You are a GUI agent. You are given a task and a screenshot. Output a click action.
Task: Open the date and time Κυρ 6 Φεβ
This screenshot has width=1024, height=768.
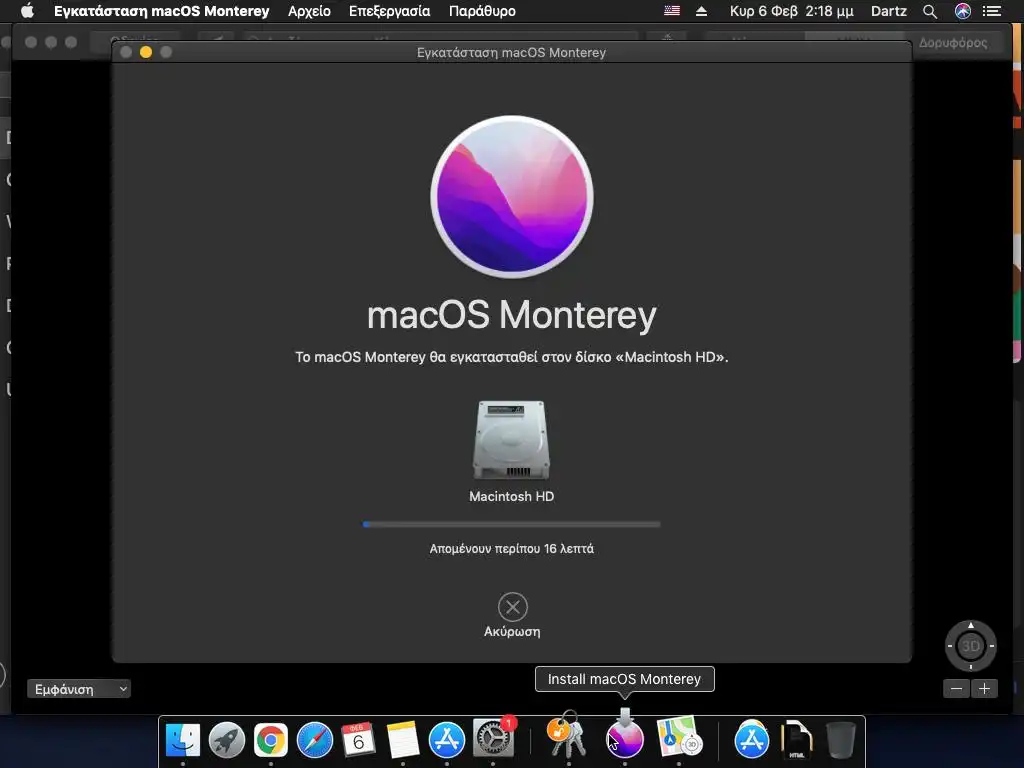point(792,11)
